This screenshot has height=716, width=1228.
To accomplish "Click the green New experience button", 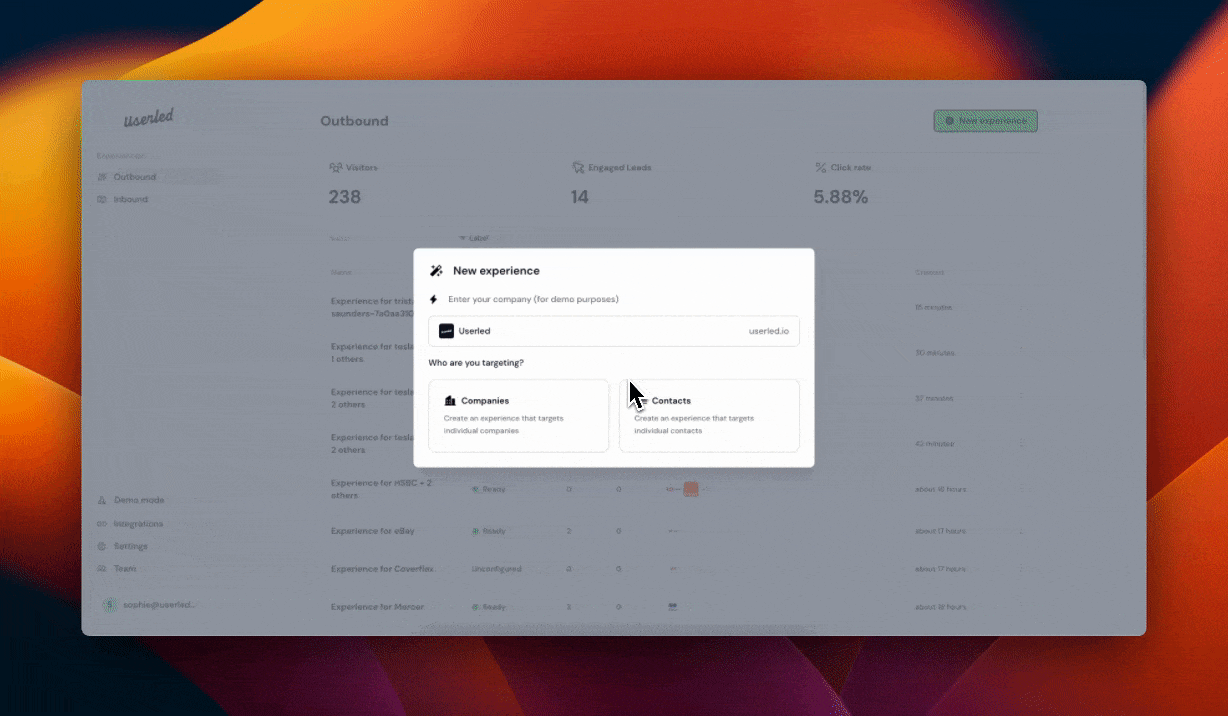I will 985,121.
